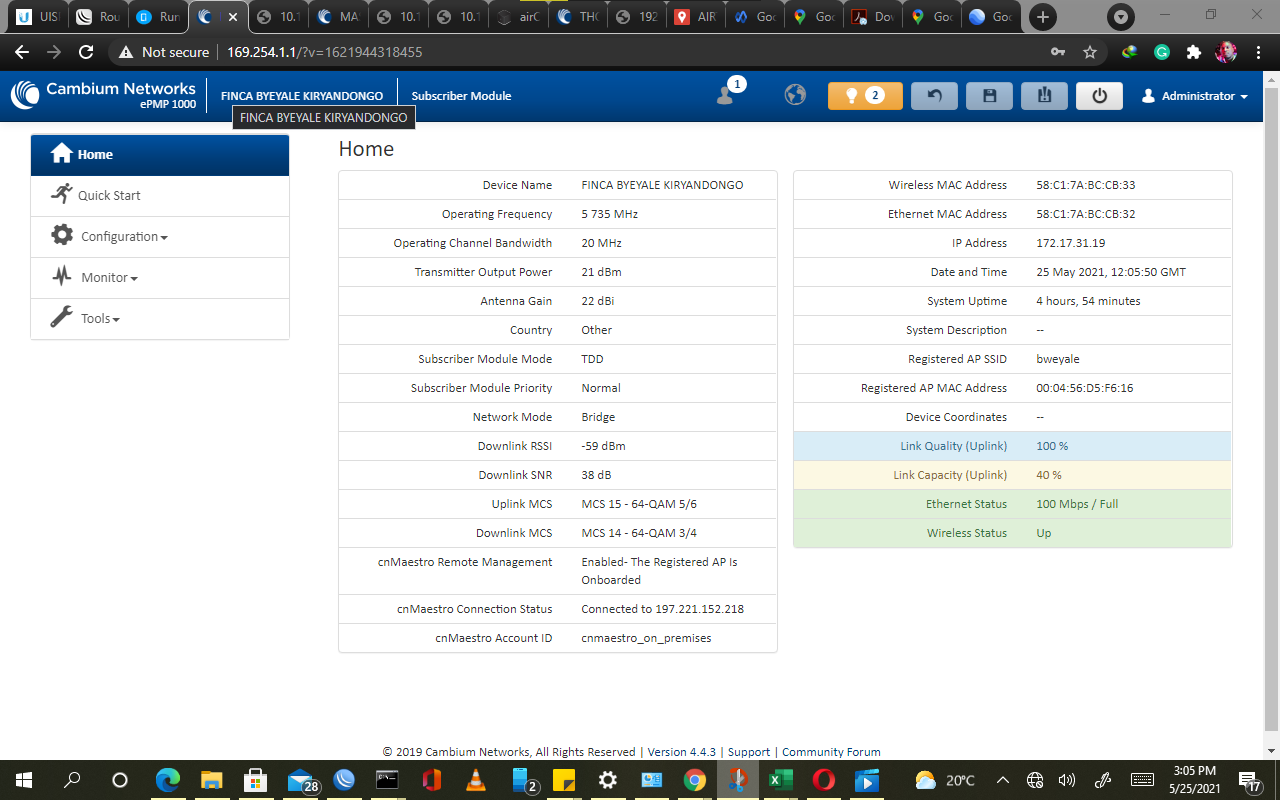Expand the Tools menu
Viewport: 1280px width, 800px height.
(x=99, y=319)
